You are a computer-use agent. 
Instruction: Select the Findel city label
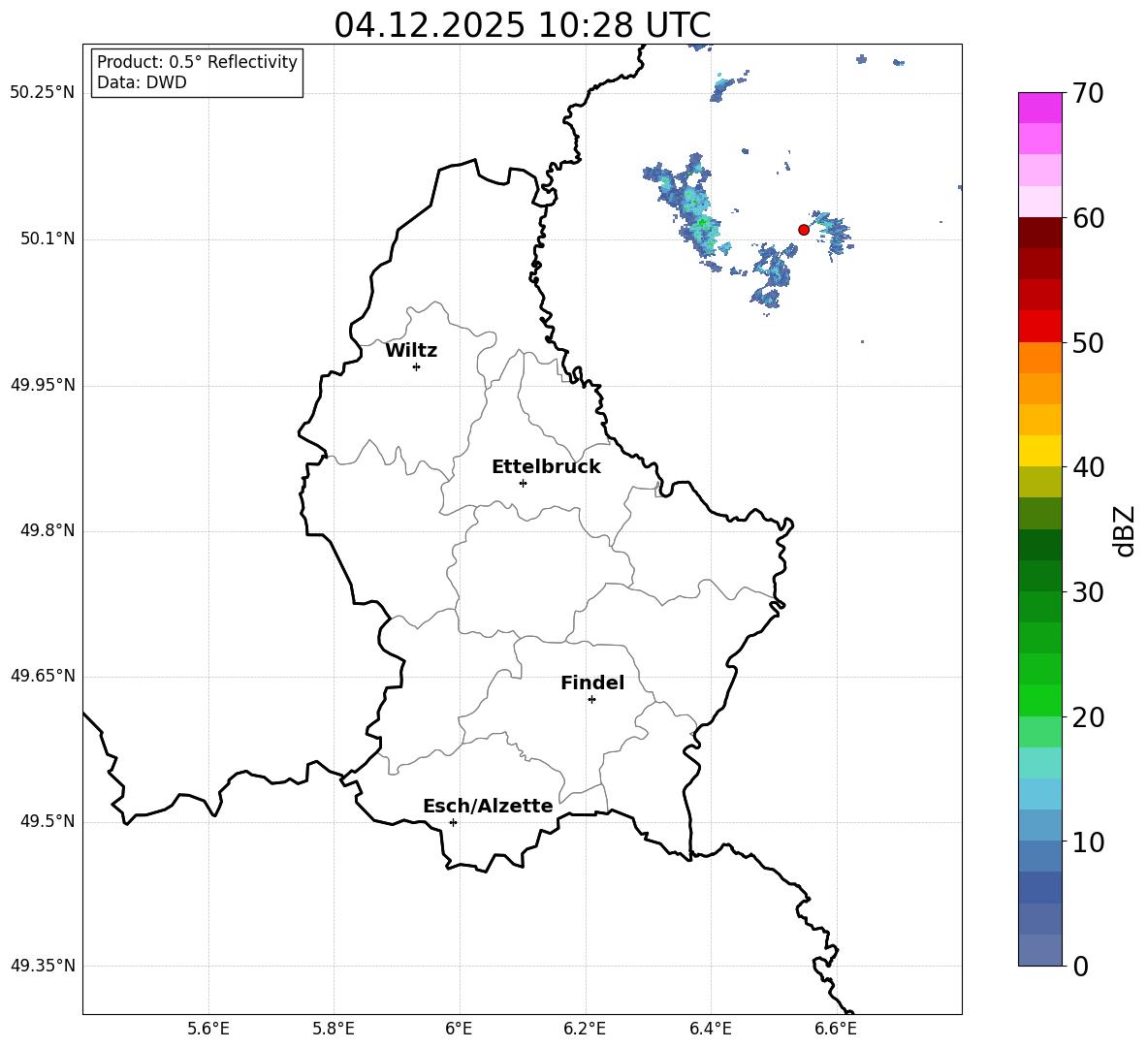[592, 683]
